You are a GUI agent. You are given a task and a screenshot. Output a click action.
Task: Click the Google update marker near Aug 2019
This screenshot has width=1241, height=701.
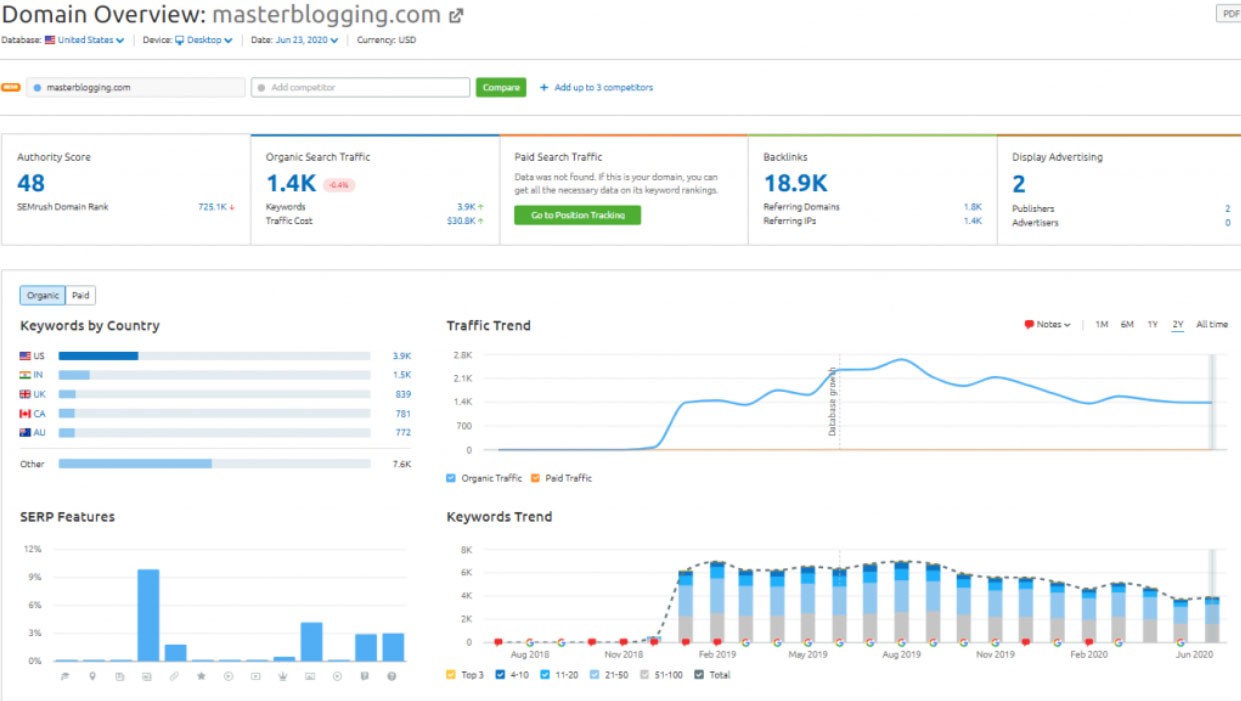tap(901, 643)
